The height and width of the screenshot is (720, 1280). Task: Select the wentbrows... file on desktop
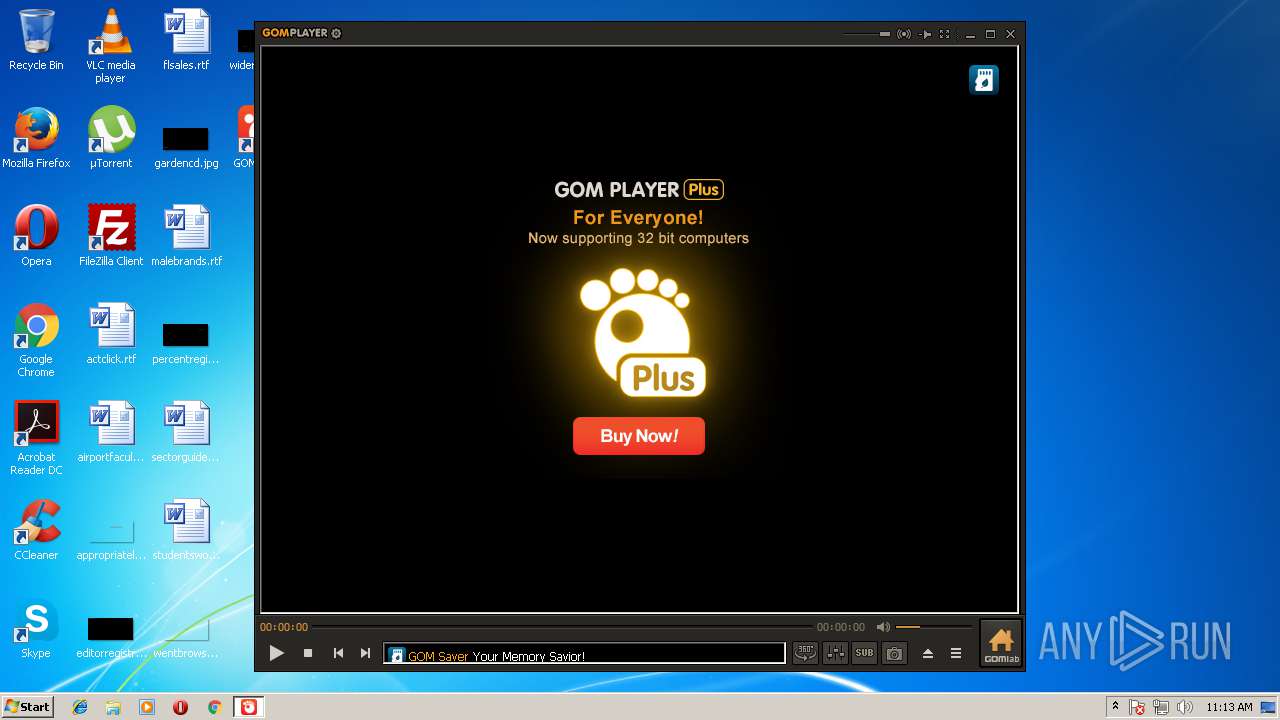[186, 636]
